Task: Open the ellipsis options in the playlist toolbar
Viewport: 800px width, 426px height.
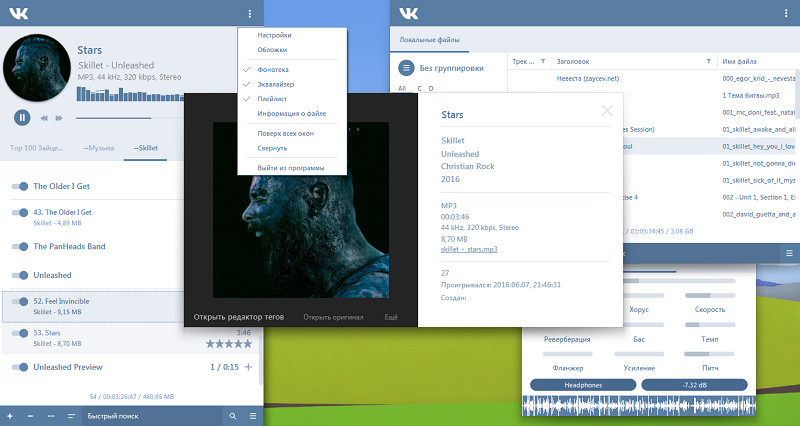Action: coord(51,416)
